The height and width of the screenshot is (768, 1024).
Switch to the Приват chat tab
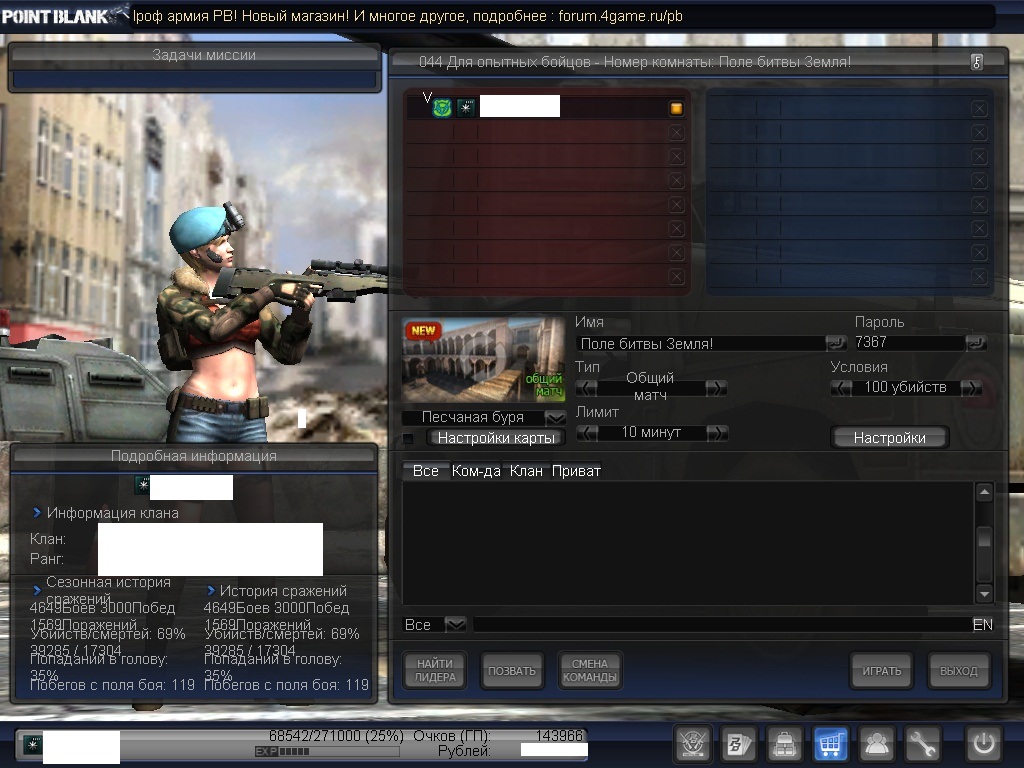(576, 471)
